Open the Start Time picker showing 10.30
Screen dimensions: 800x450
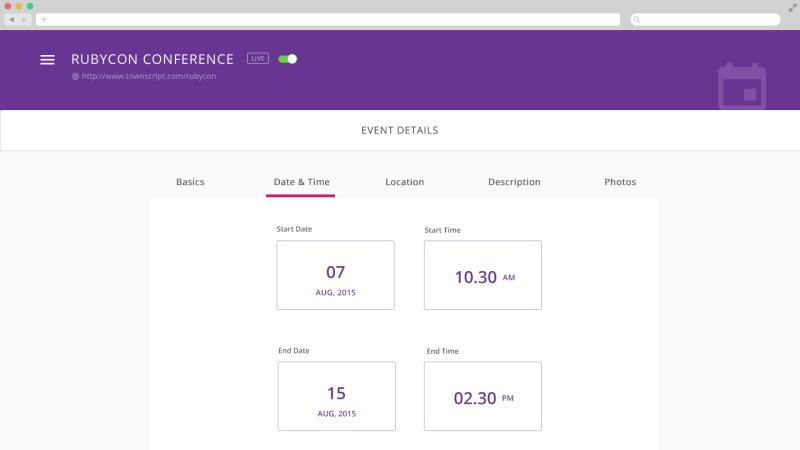pyautogui.click(x=483, y=275)
